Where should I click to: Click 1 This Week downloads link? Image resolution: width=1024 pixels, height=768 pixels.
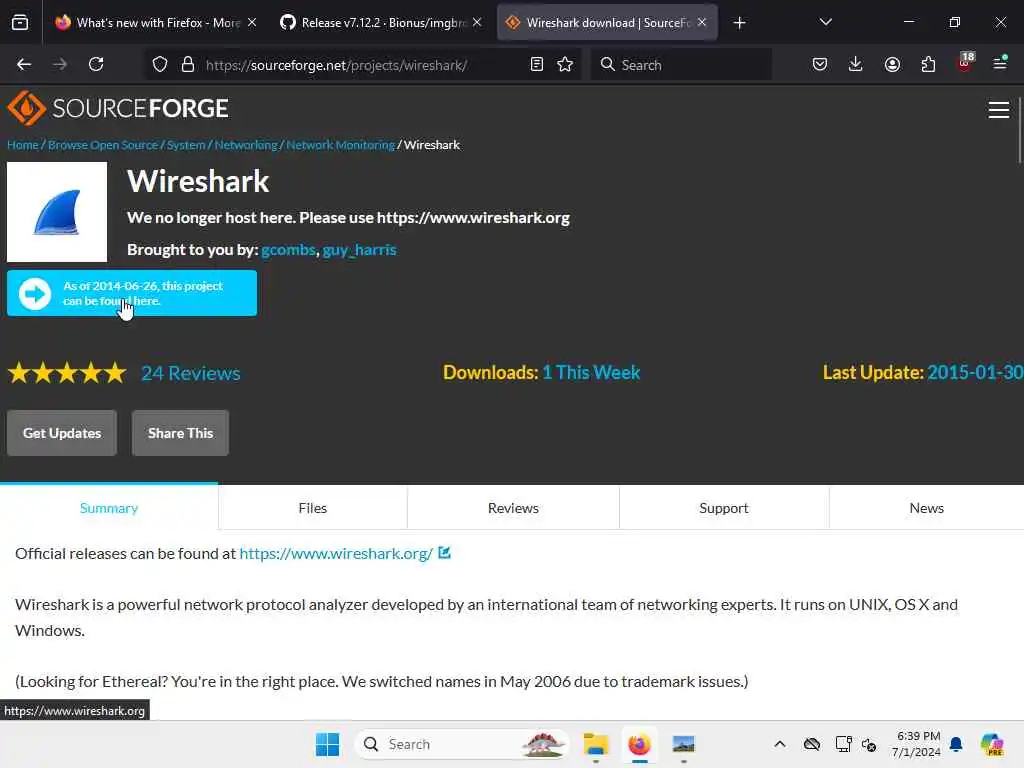(591, 372)
